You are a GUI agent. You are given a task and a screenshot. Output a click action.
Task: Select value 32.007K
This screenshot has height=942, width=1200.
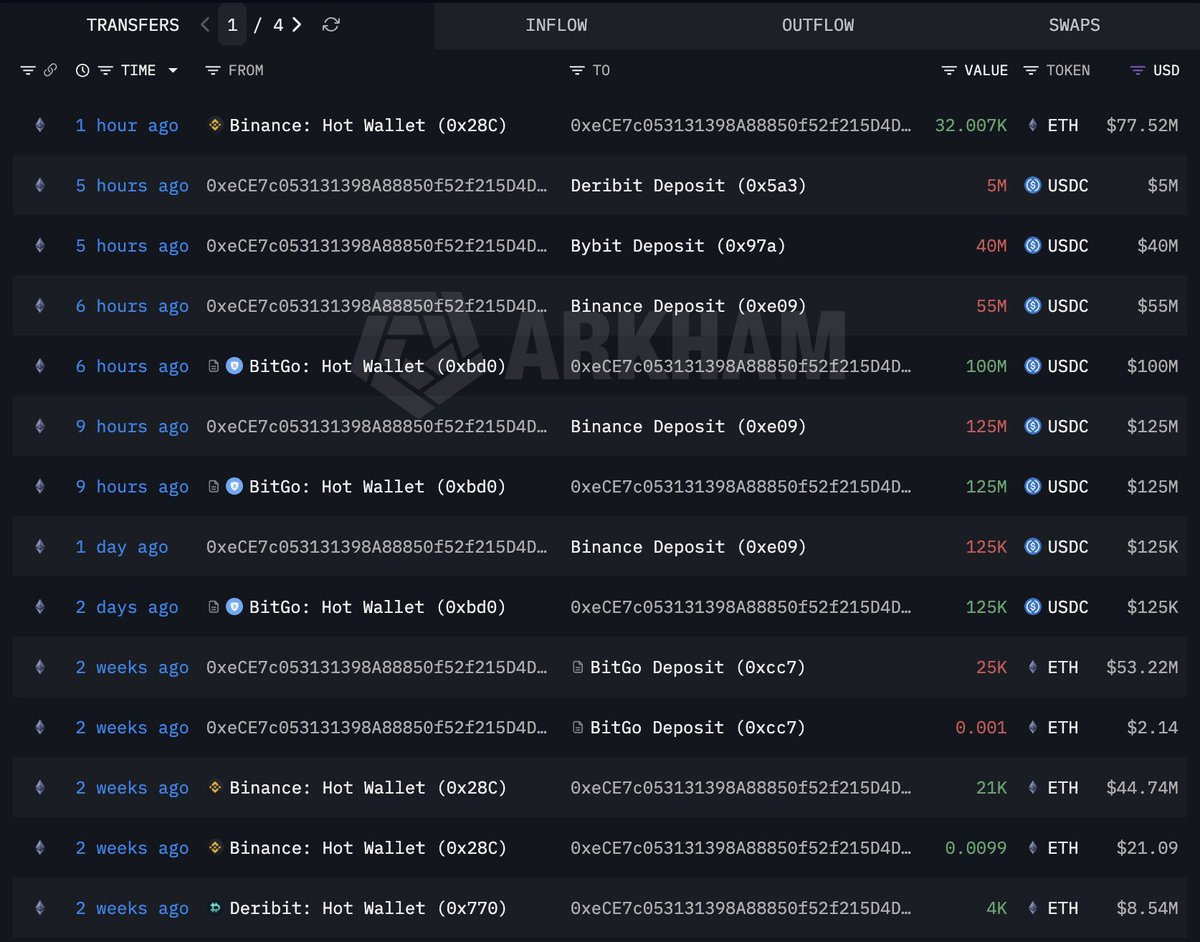point(971,125)
